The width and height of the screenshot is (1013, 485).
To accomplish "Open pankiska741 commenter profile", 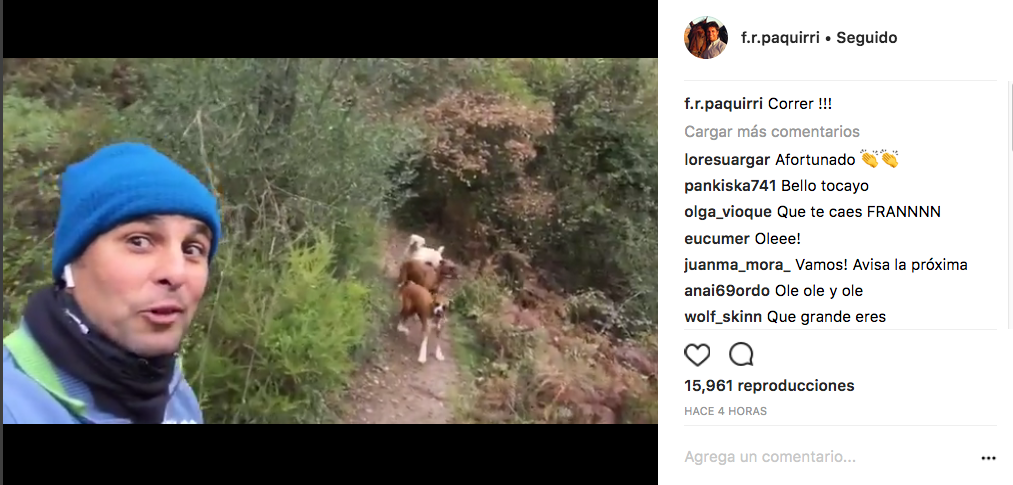I will pyautogui.click(x=730, y=186).
